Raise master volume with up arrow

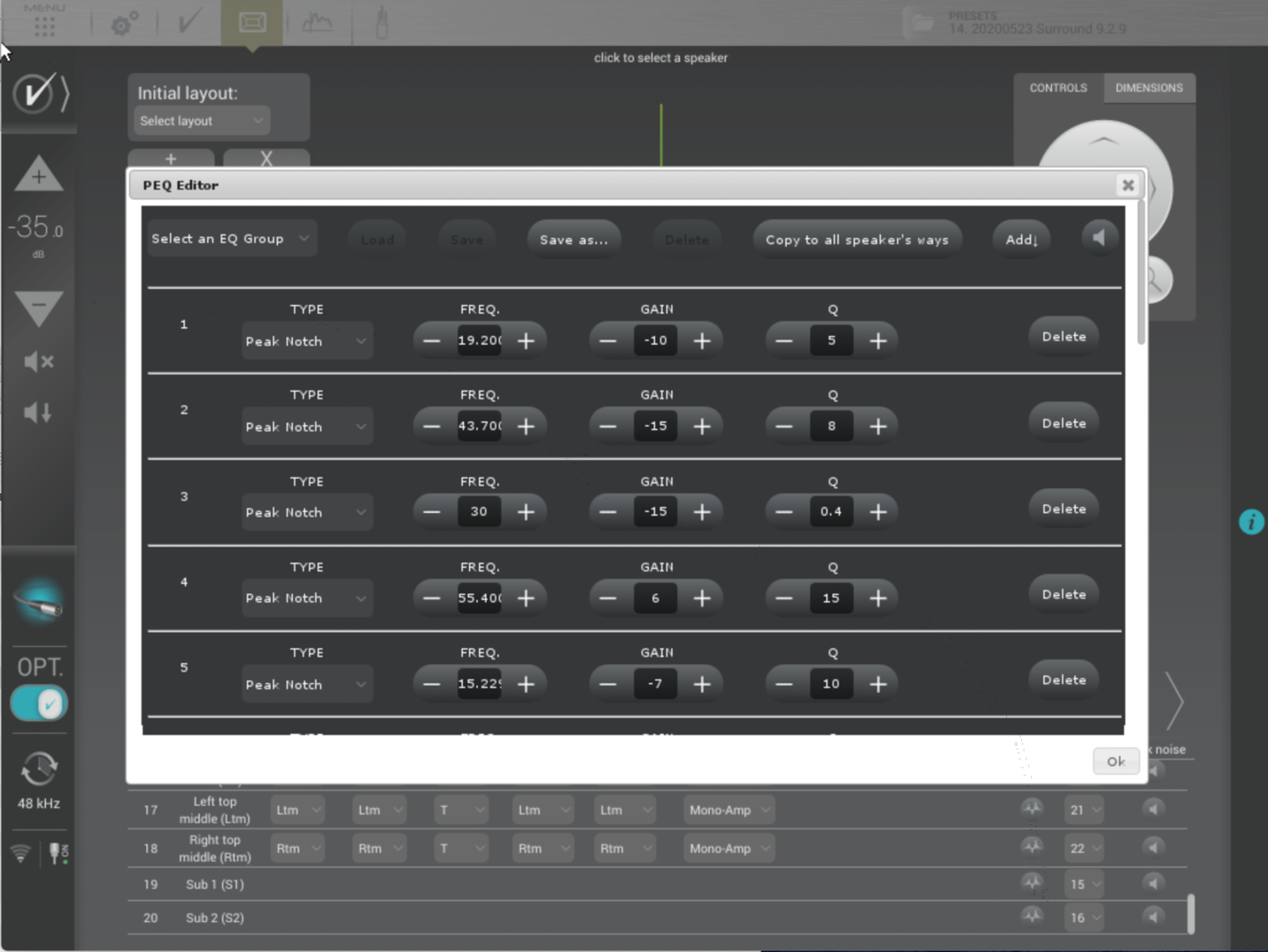(x=39, y=173)
